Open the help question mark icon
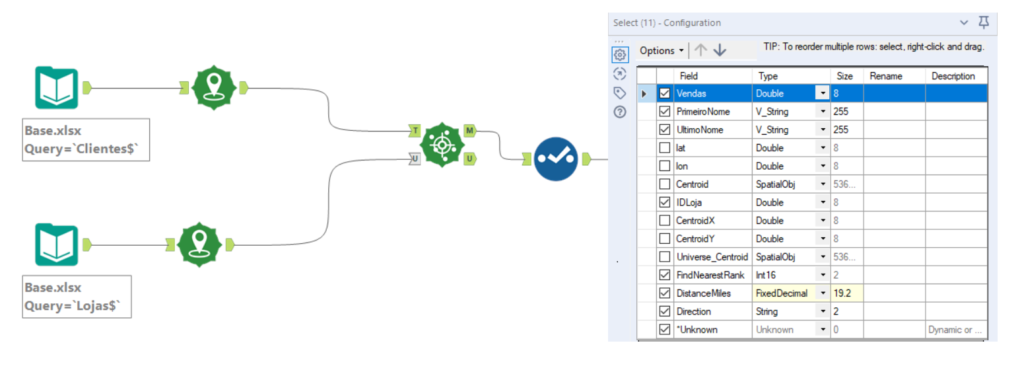 coord(620,112)
